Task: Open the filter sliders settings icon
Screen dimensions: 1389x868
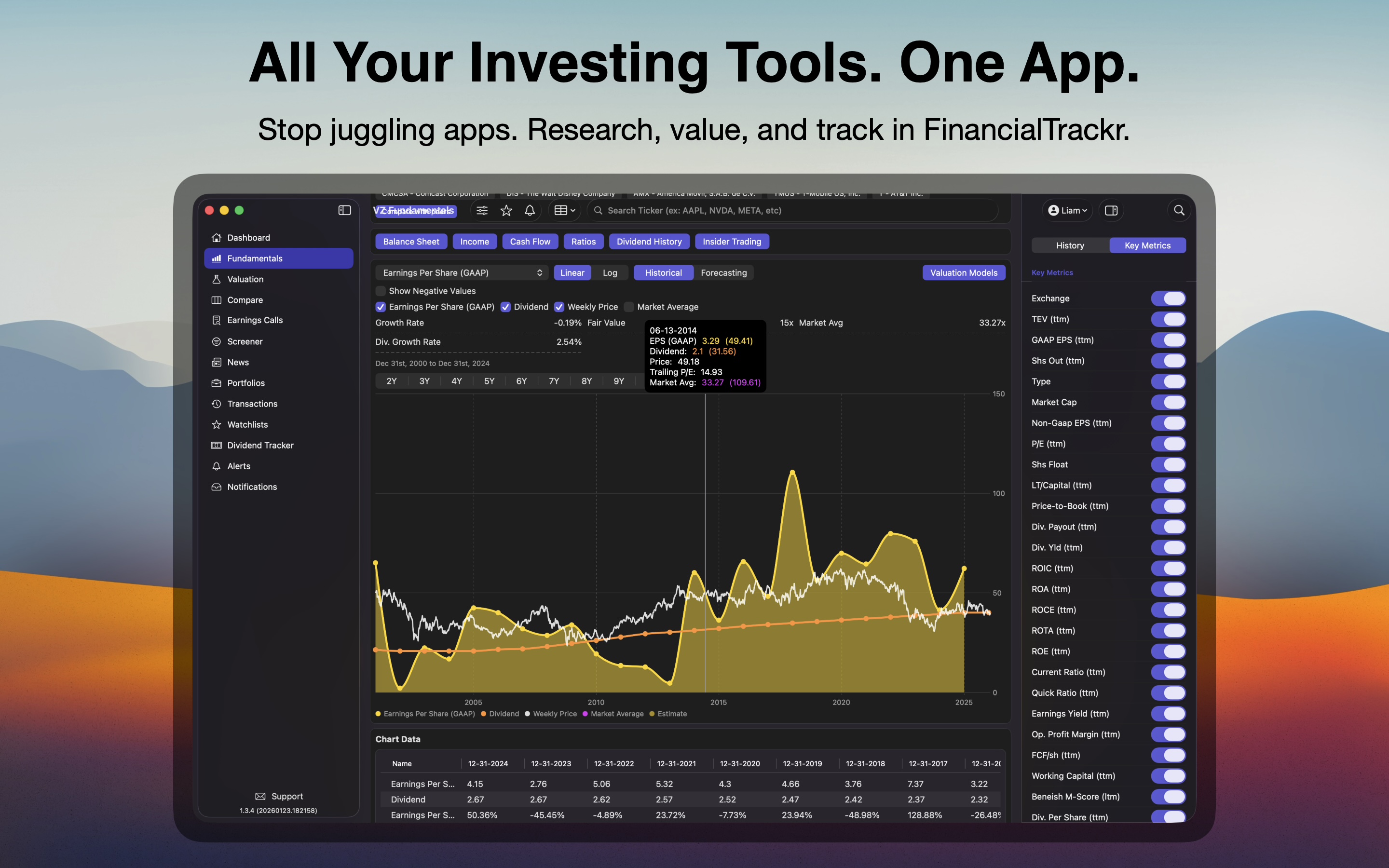Action: click(482, 211)
